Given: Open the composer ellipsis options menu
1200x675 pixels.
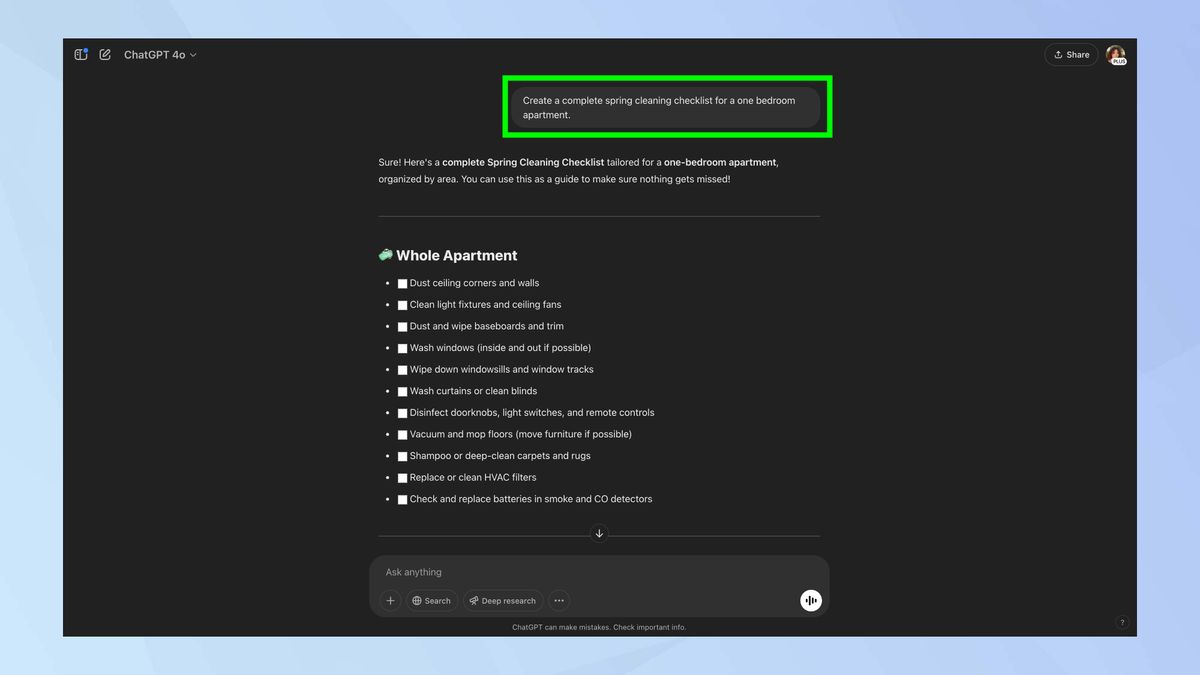Looking at the screenshot, I should 558,600.
